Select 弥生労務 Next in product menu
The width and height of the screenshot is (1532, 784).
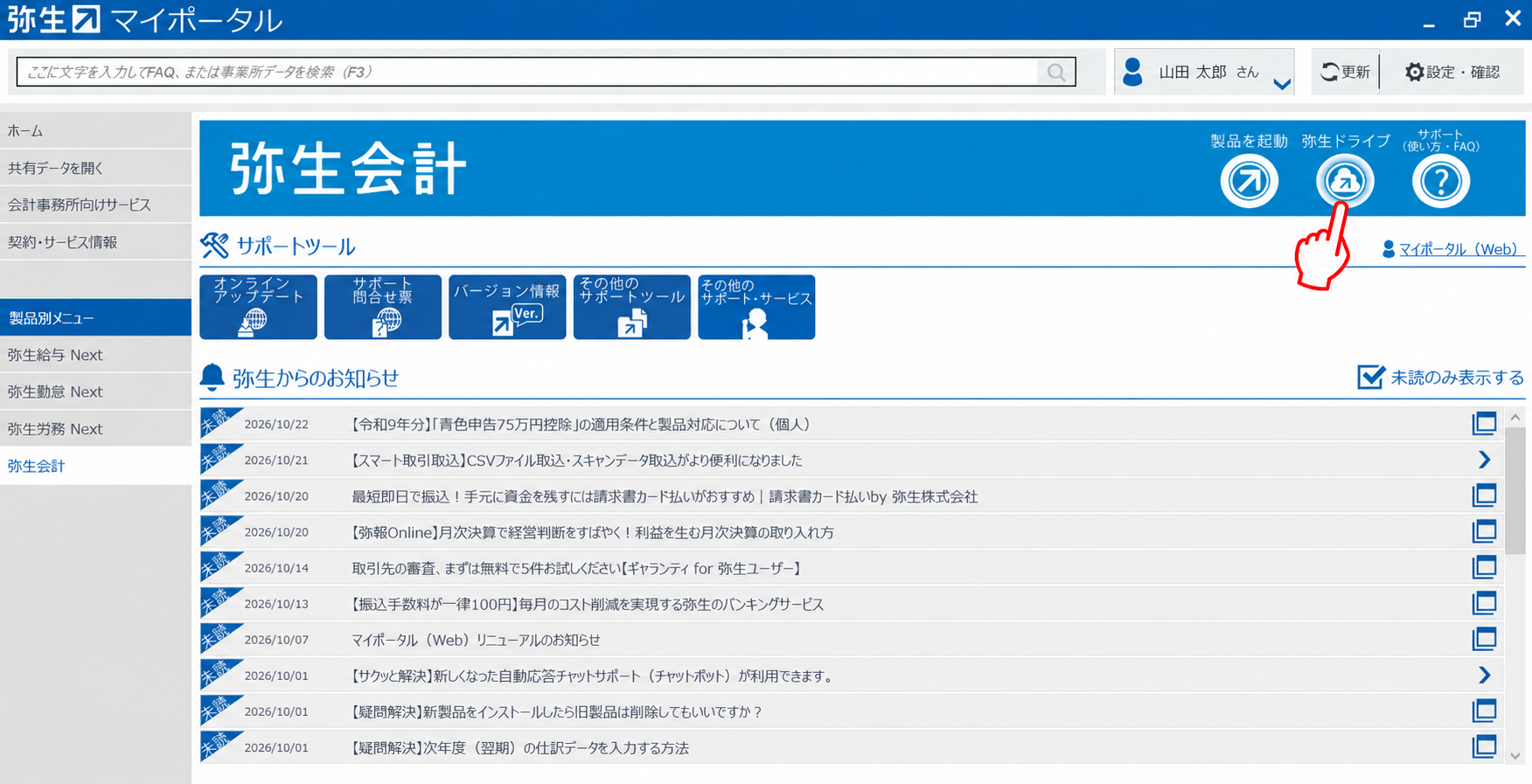[x=95, y=429]
